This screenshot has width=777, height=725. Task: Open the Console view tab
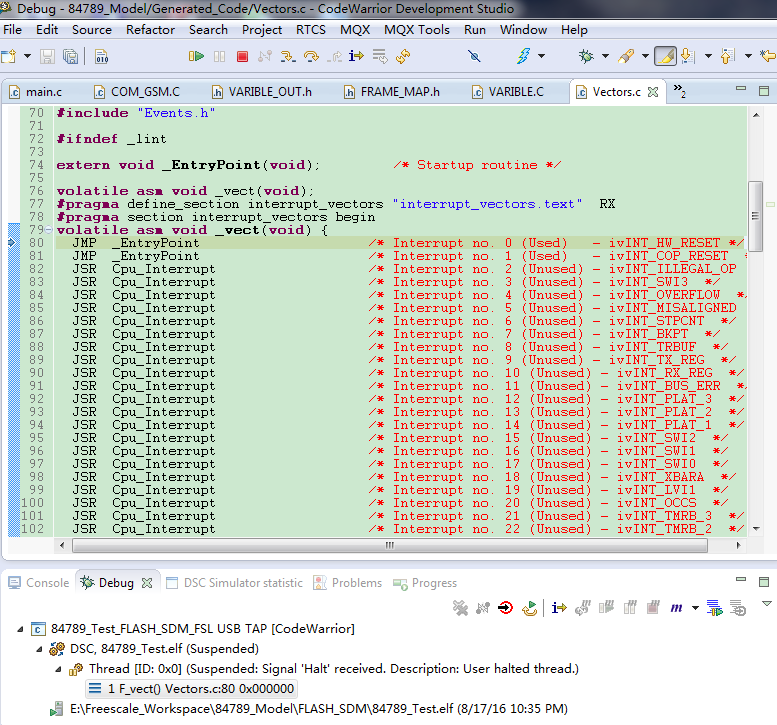(x=39, y=583)
